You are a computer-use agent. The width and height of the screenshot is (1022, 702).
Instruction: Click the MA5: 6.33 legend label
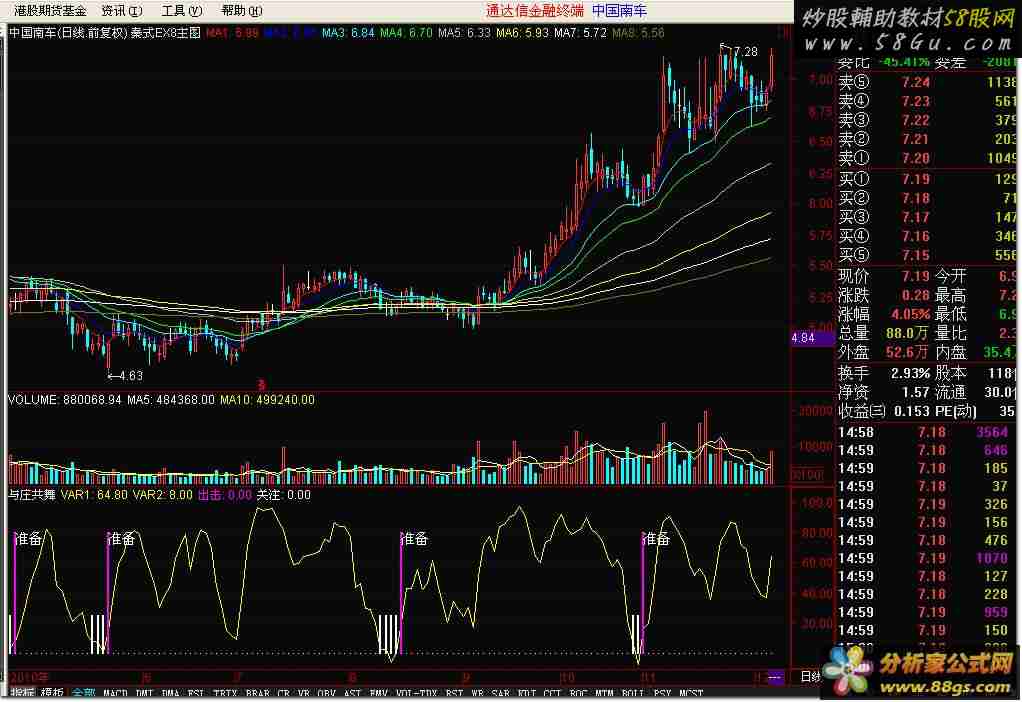(x=464, y=33)
